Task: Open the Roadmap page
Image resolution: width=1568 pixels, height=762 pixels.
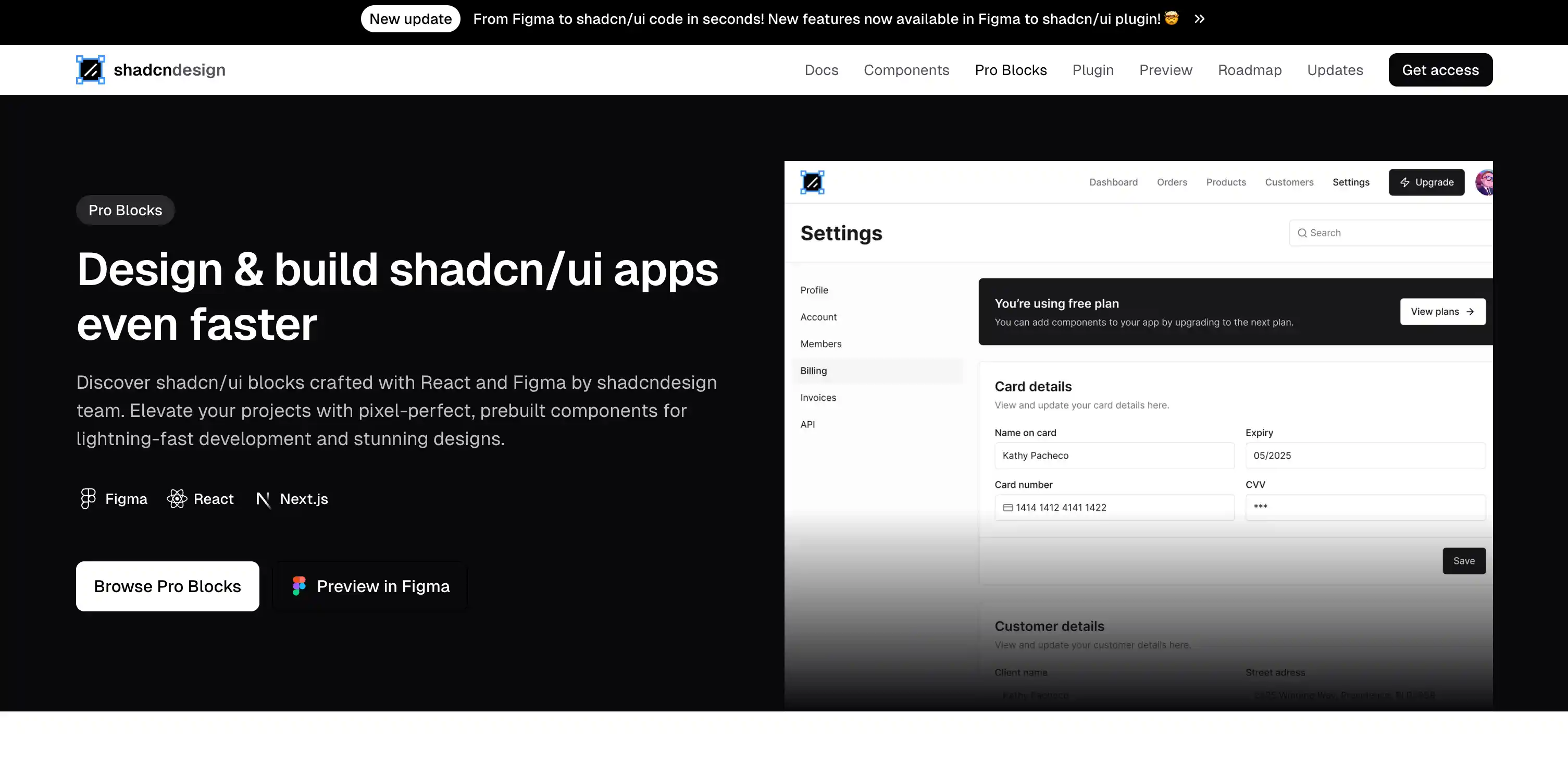Action: 1250,69
